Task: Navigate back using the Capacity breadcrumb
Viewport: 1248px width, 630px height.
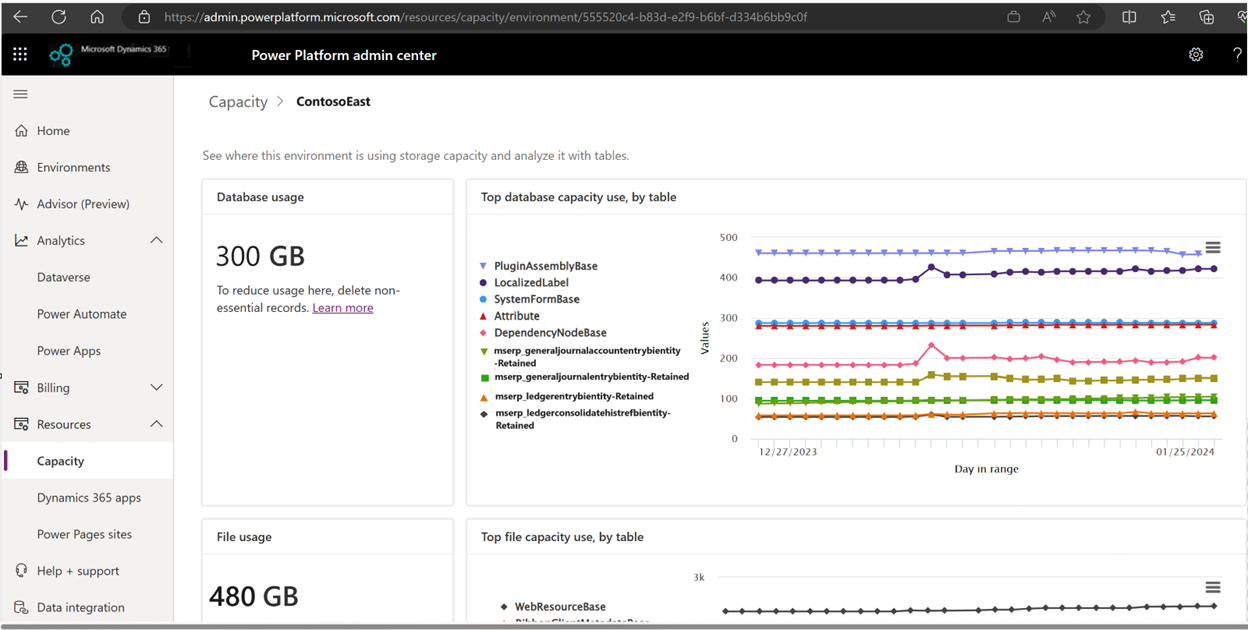Action: (x=238, y=101)
